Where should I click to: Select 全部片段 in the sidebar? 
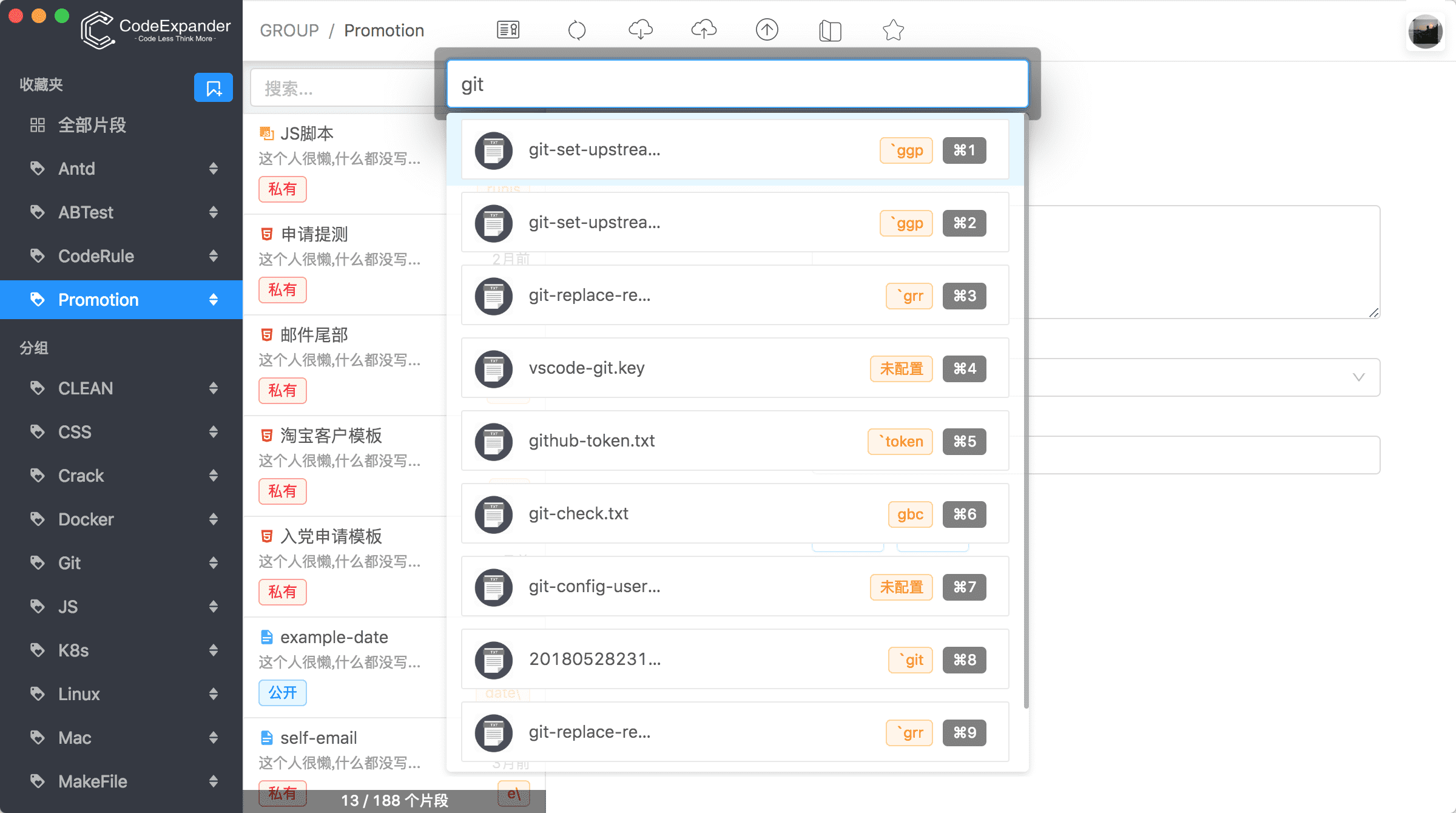(92, 125)
